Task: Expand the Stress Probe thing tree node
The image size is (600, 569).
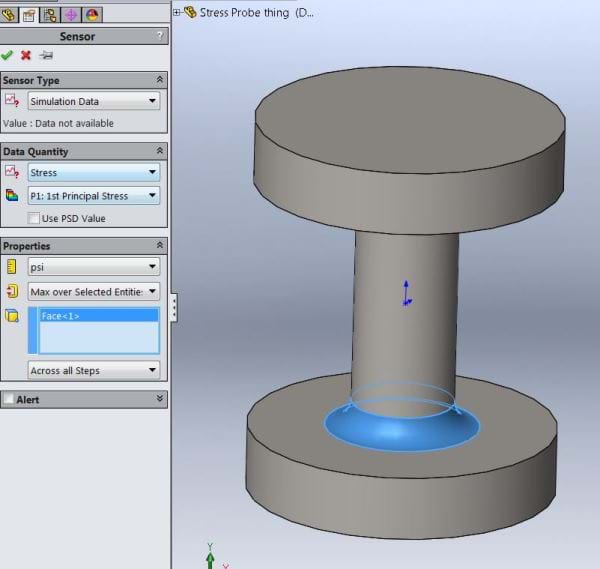Action: pyautogui.click(x=177, y=12)
